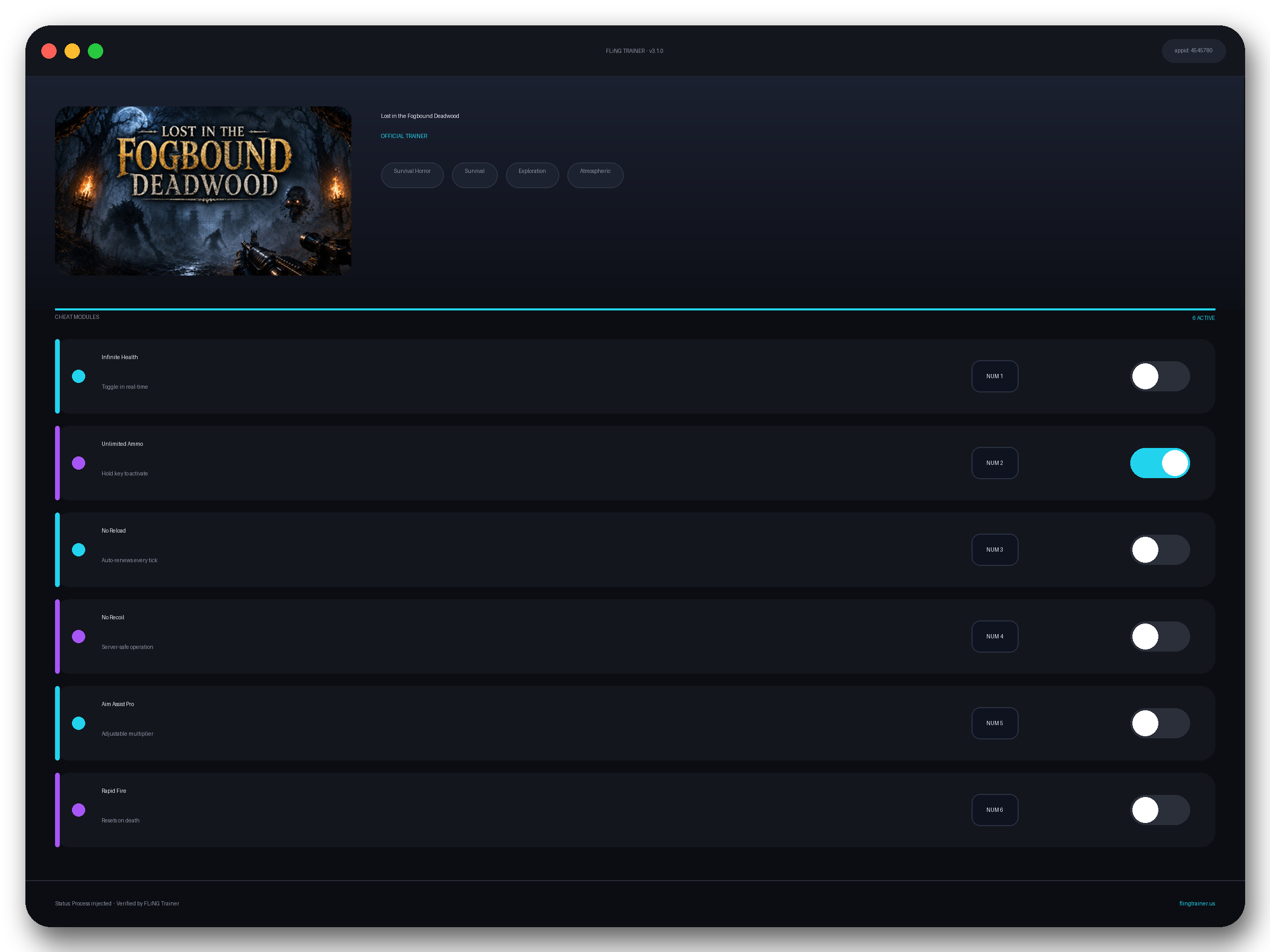Click the 'Hold key to activate' description
This screenshot has width=1270, height=952.
pyautogui.click(x=124, y=473)
